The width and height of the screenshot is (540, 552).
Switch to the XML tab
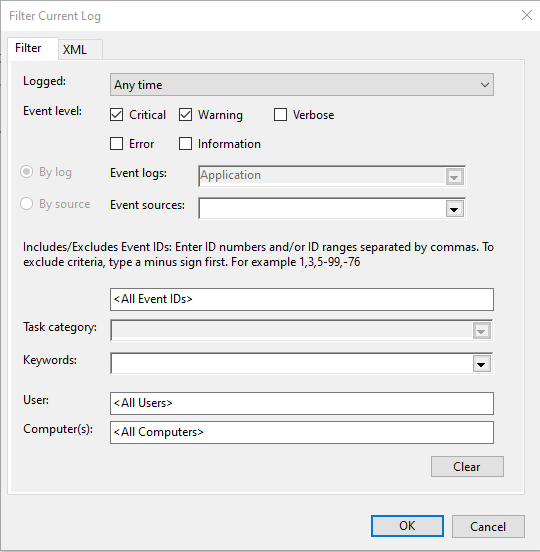tap(81, 49)
